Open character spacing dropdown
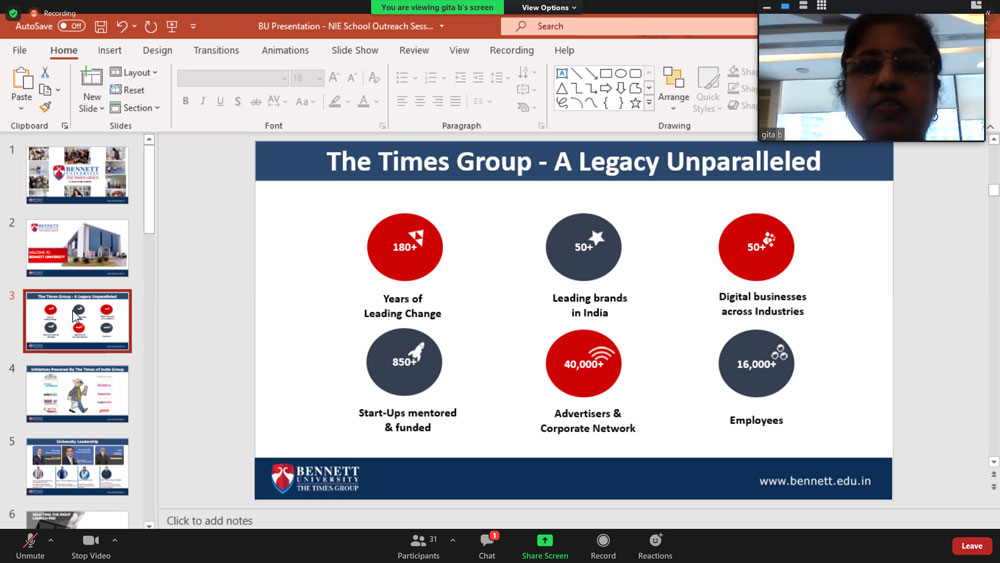 point(277,101)
